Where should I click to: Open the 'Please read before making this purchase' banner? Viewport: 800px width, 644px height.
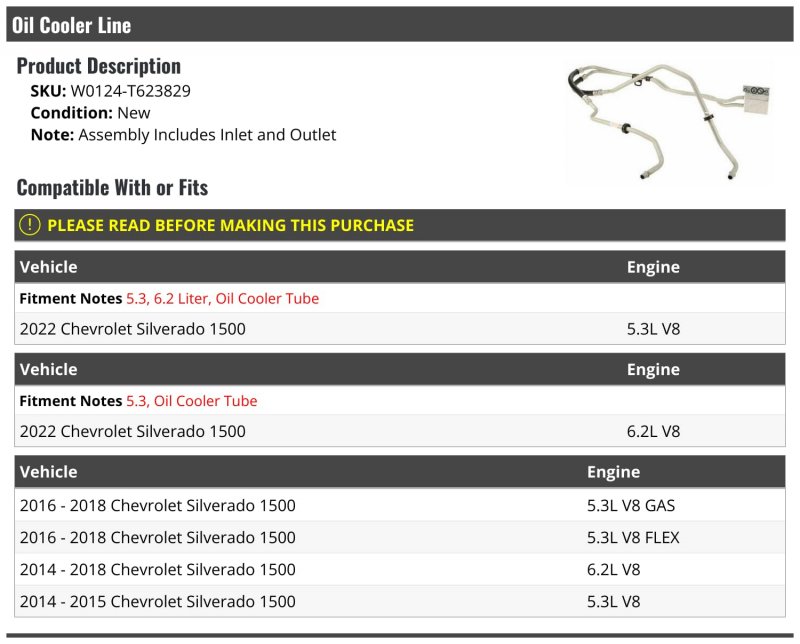(230, 225)
